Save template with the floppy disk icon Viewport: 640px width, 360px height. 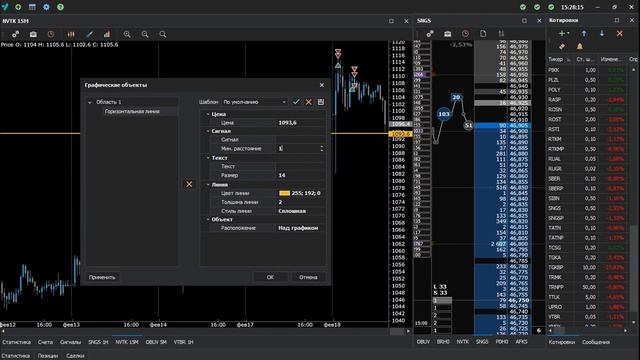point(321,102)
